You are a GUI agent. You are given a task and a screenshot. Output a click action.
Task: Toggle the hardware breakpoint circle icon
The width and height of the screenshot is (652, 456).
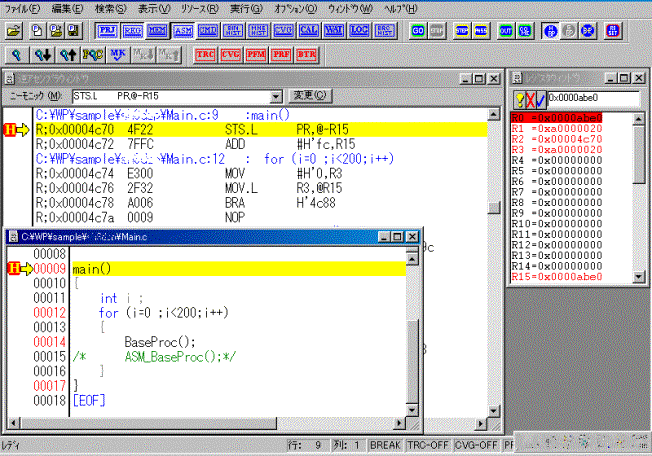click(551, 31)
